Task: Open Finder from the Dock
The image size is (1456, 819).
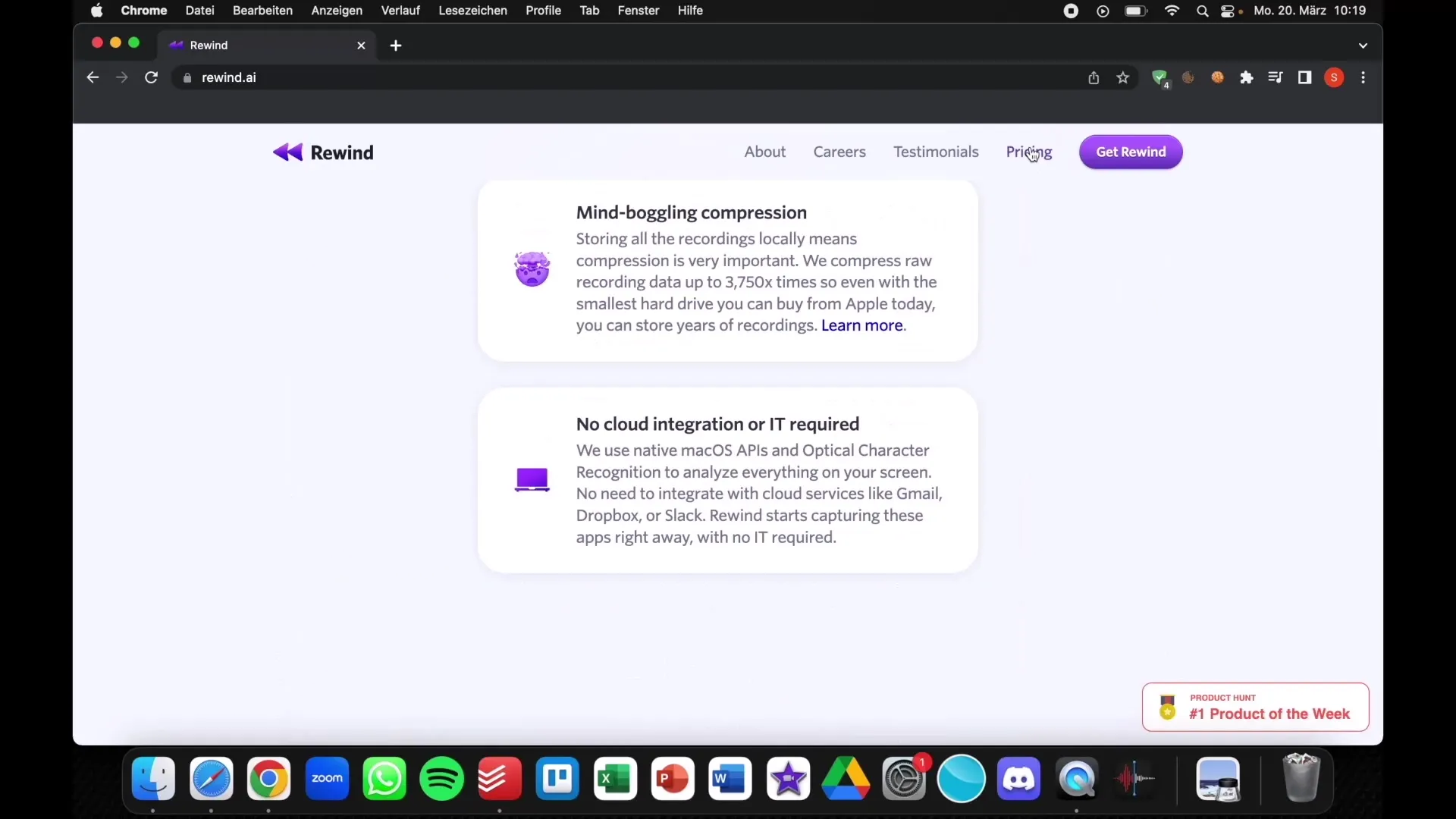Action: click(x=154, y=779)
